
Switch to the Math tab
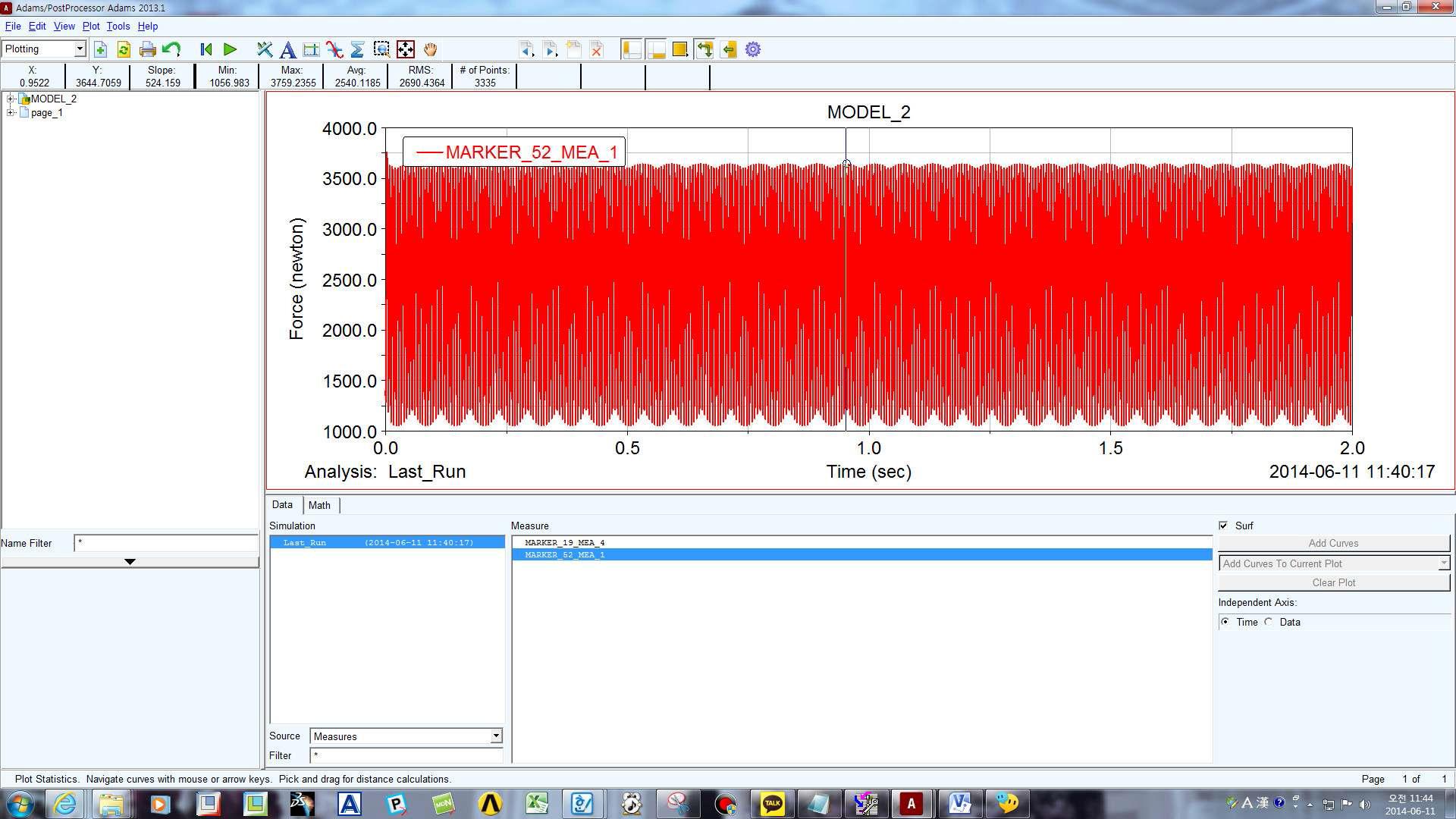tap(320, 504)
